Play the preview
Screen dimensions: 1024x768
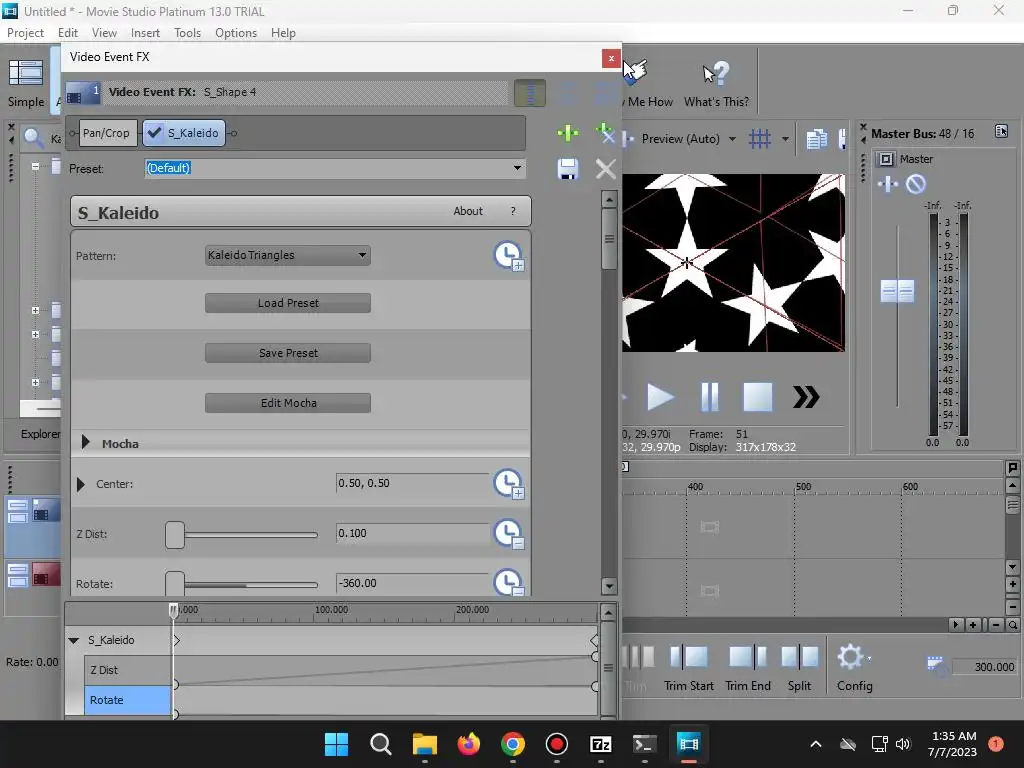660,397
